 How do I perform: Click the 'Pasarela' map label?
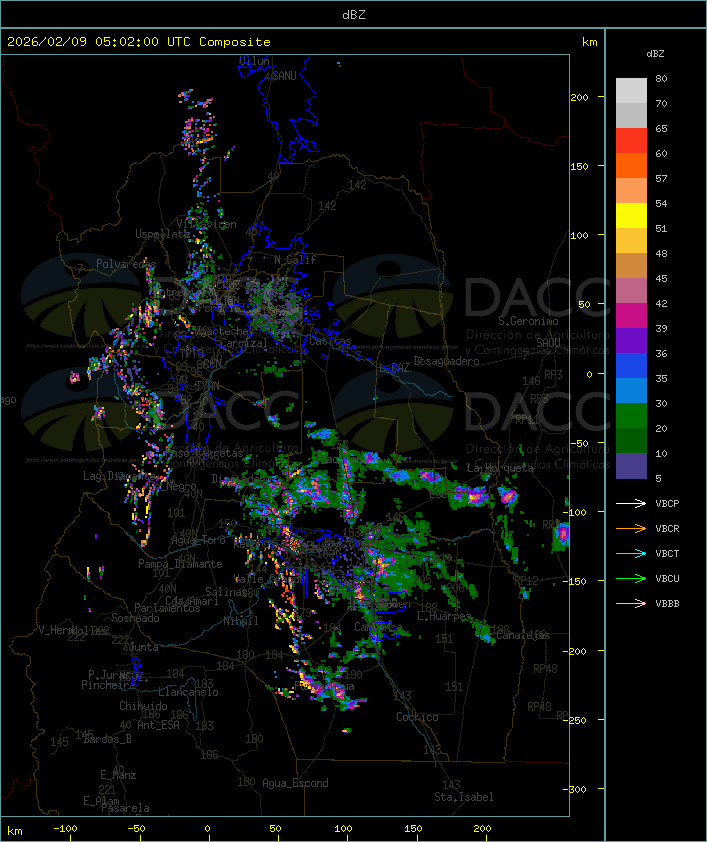[x=125, y=808]
